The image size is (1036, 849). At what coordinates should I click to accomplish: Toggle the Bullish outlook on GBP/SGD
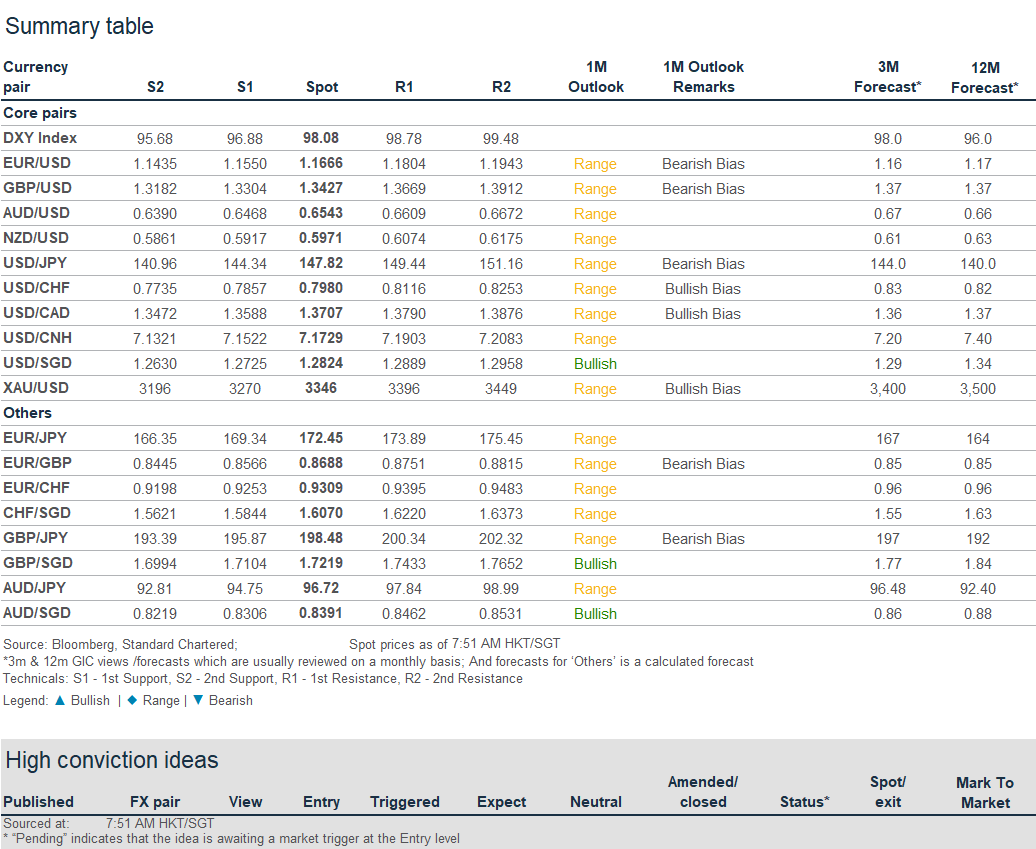tap(595, 563)
